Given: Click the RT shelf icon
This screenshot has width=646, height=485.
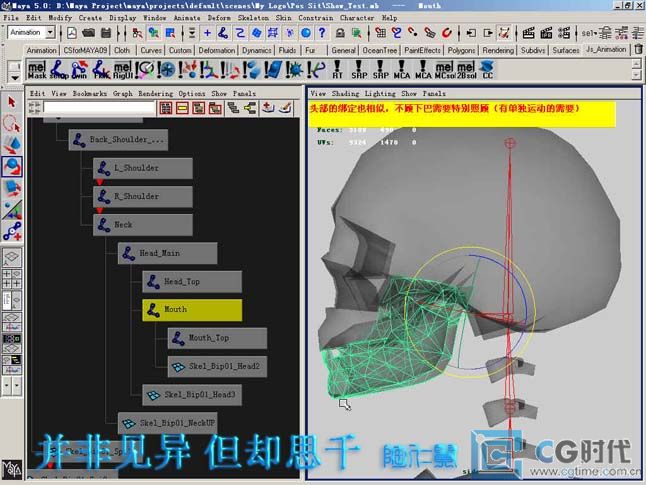Looking at the screenshot, I should [337, 70].
